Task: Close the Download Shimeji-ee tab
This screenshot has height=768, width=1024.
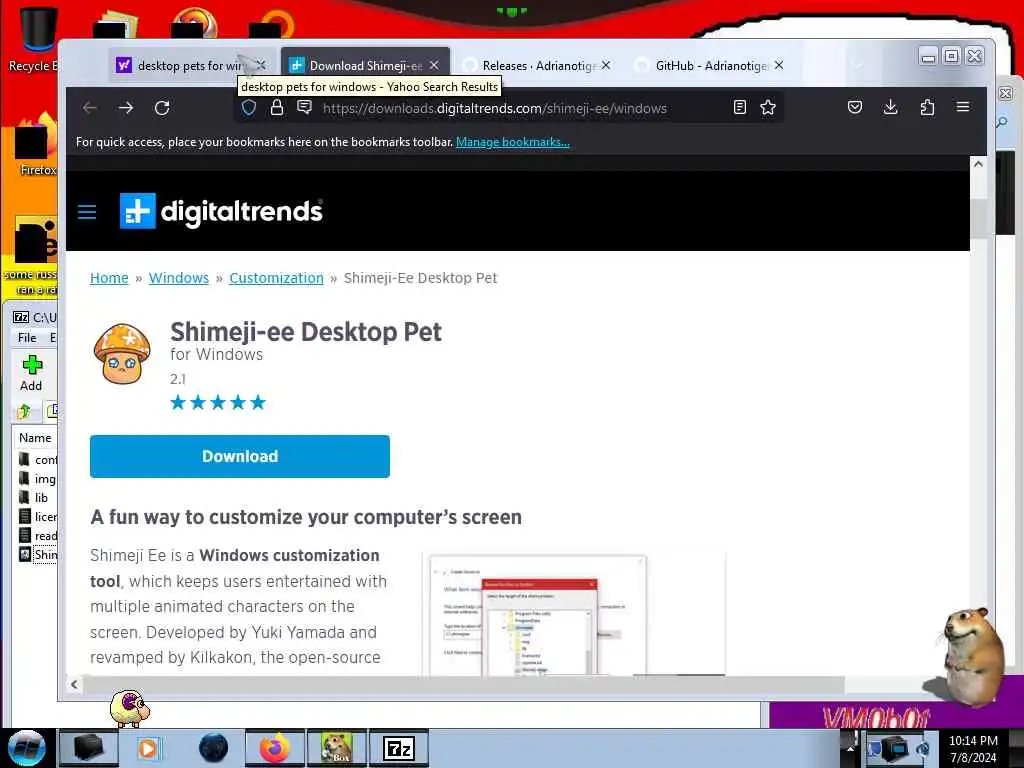Action: (434, 65)
